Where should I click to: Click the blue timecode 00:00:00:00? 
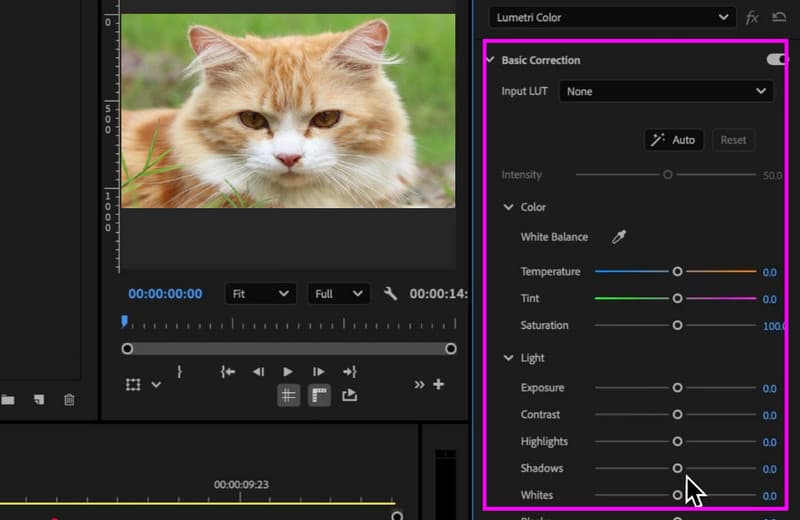point(165,294)
